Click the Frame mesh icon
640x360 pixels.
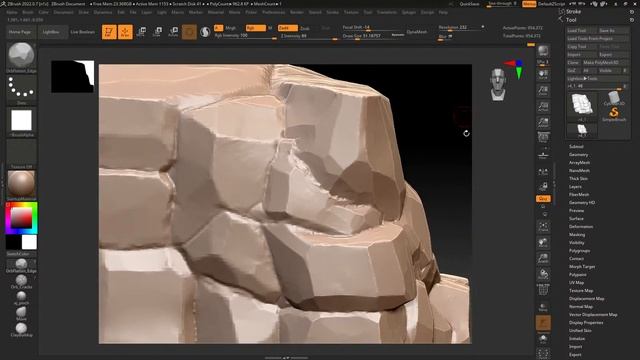pyautogui.click(x=543, y=227)
